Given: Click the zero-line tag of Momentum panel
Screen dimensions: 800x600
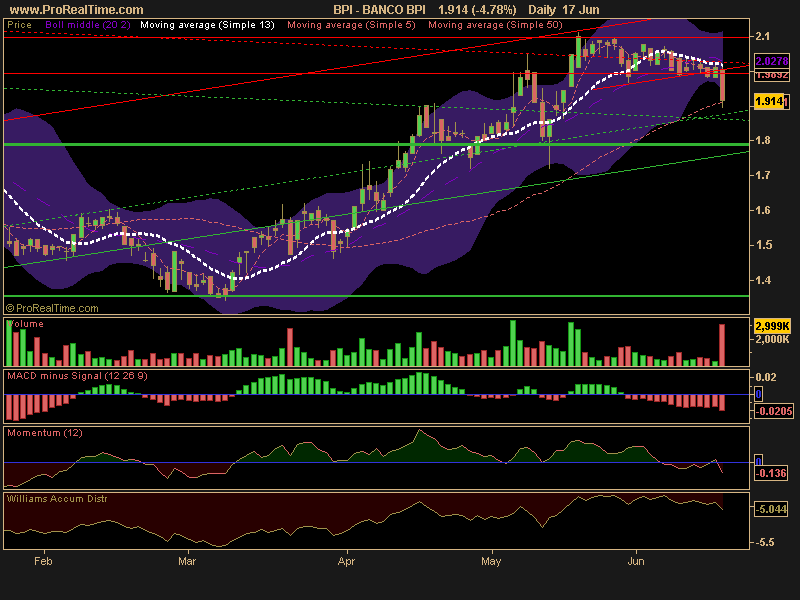Looking at the screenshot, I should tap(758, 461).
